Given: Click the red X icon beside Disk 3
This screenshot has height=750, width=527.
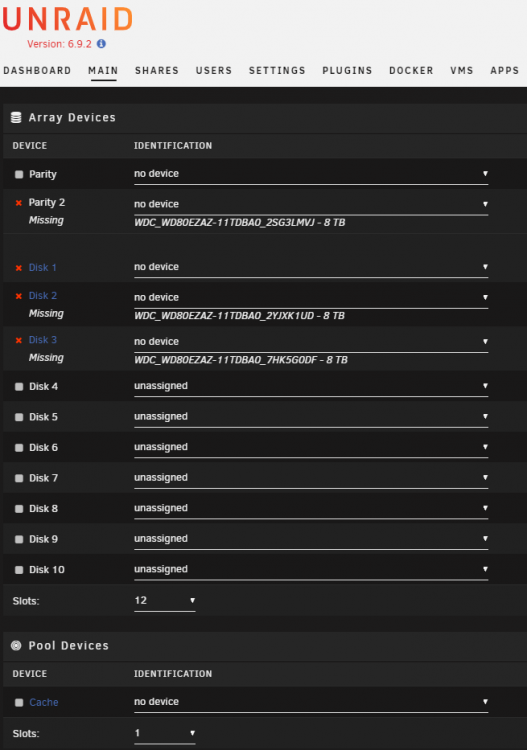Looking at the screenshot, I should tap(19, 340).
